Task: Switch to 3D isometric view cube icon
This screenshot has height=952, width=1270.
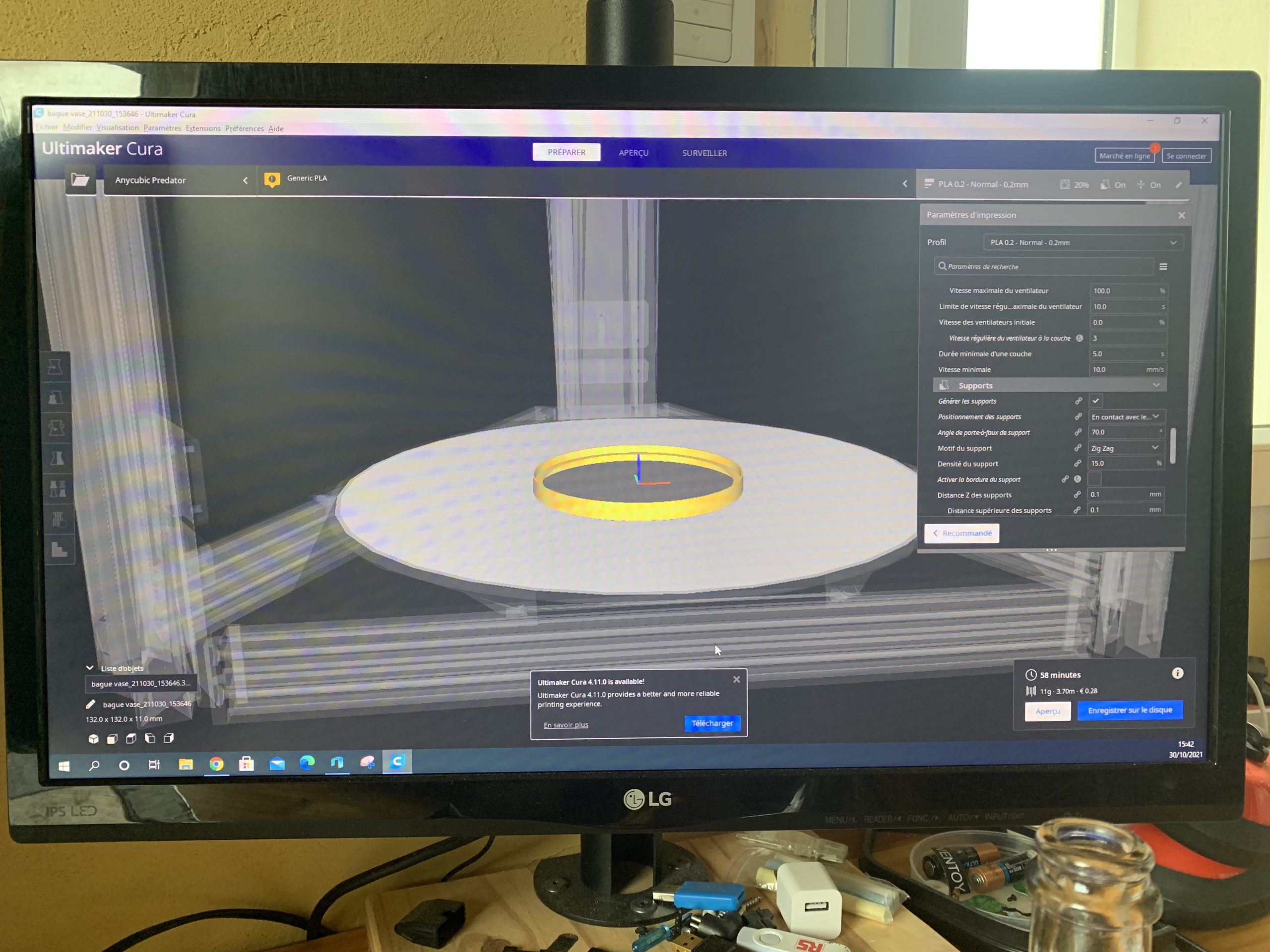Action: pos(94,738)
